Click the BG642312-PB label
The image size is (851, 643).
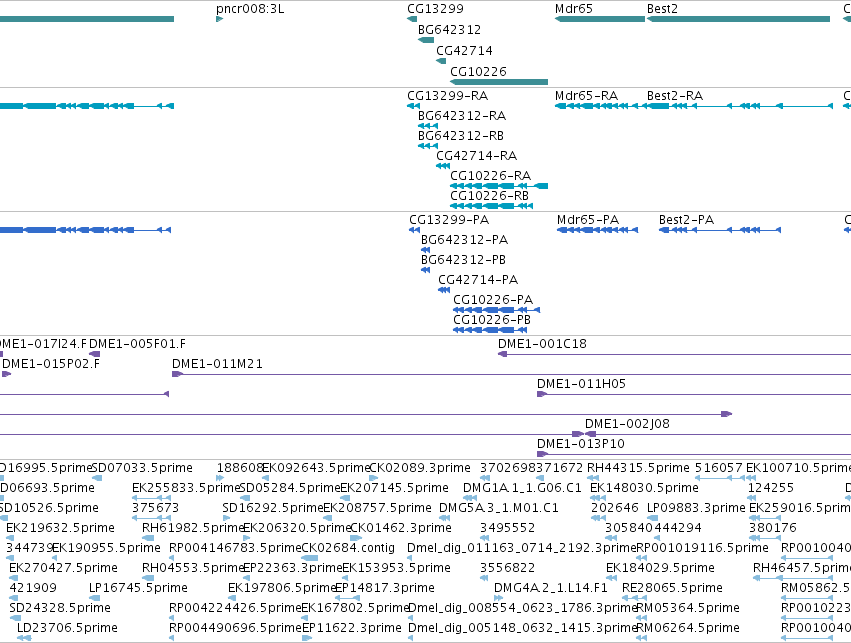[463, 260]
